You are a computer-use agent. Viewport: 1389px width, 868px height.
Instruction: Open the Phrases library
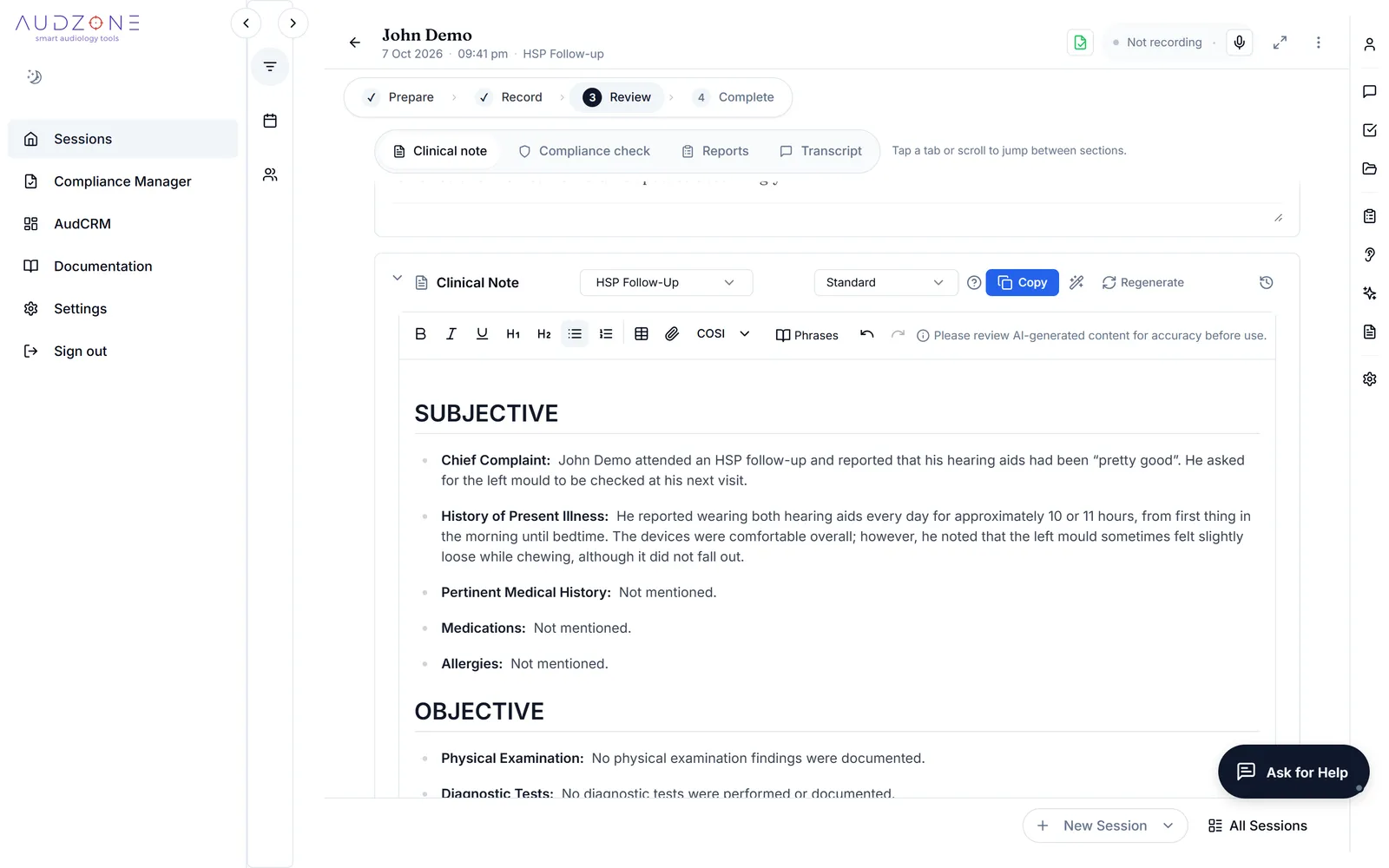coord(806,335)
